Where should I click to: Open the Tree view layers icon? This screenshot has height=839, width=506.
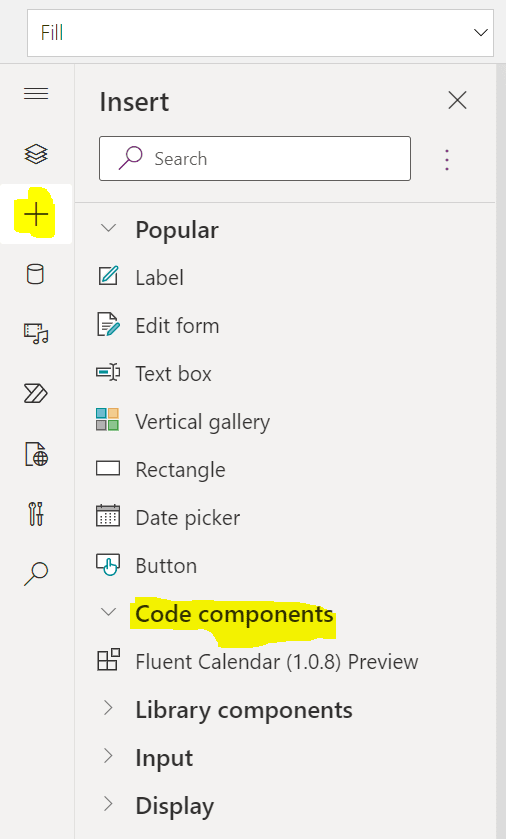click(x=36, y=154)
